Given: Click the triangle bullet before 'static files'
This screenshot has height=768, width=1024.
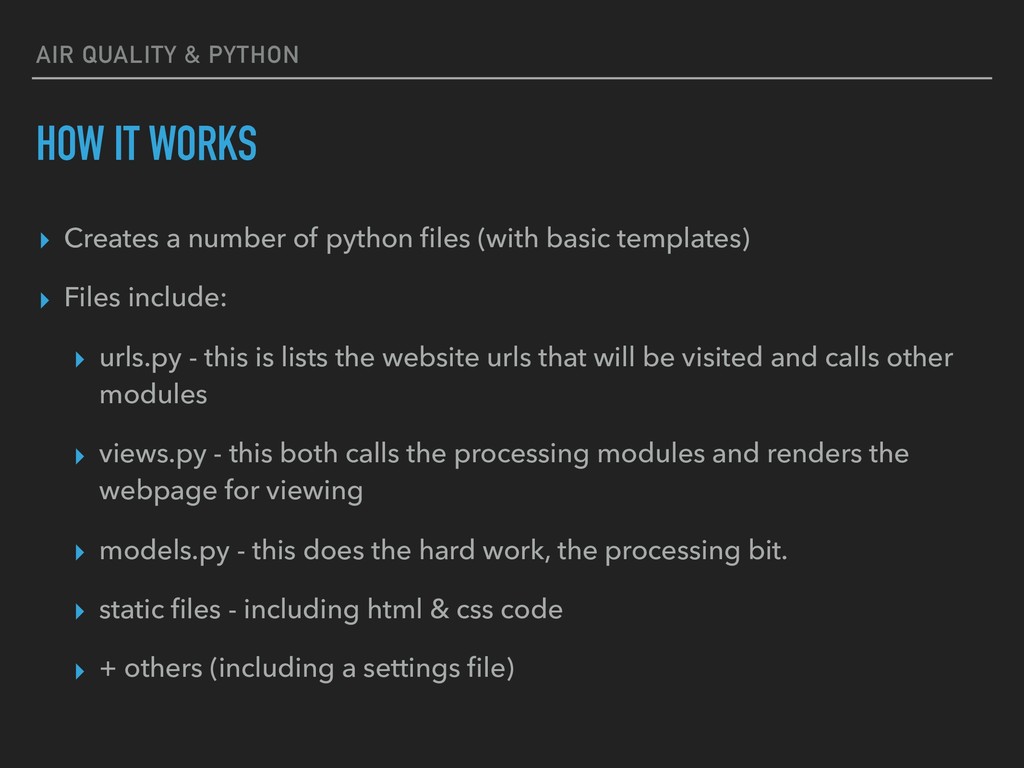Looking at the screenshot, I should [x=80, y=611].
